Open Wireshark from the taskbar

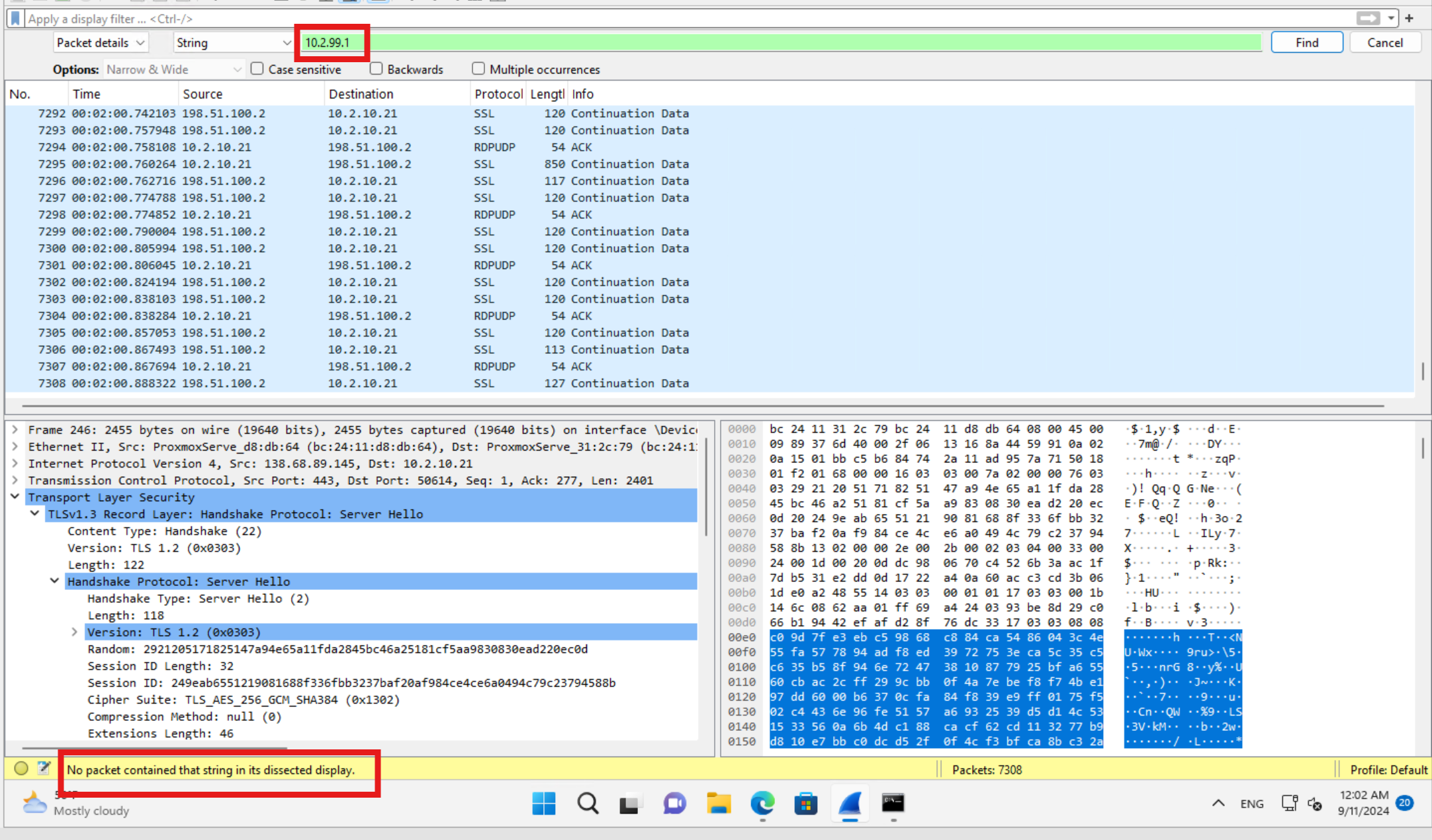tap(850, 804)
